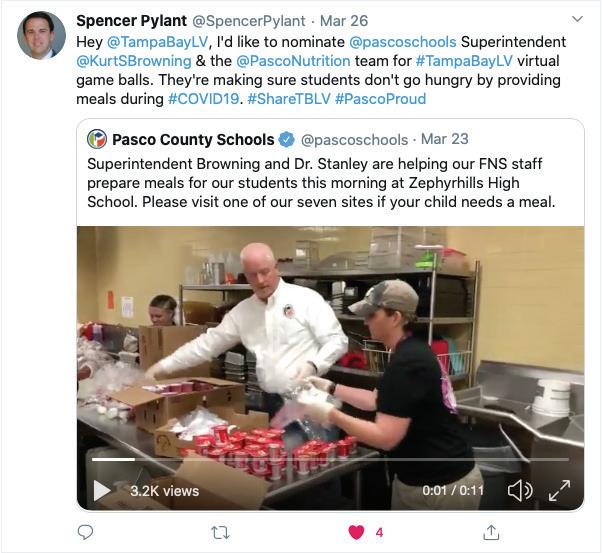Retweet using the retweet arrows icon

(221, 533)
